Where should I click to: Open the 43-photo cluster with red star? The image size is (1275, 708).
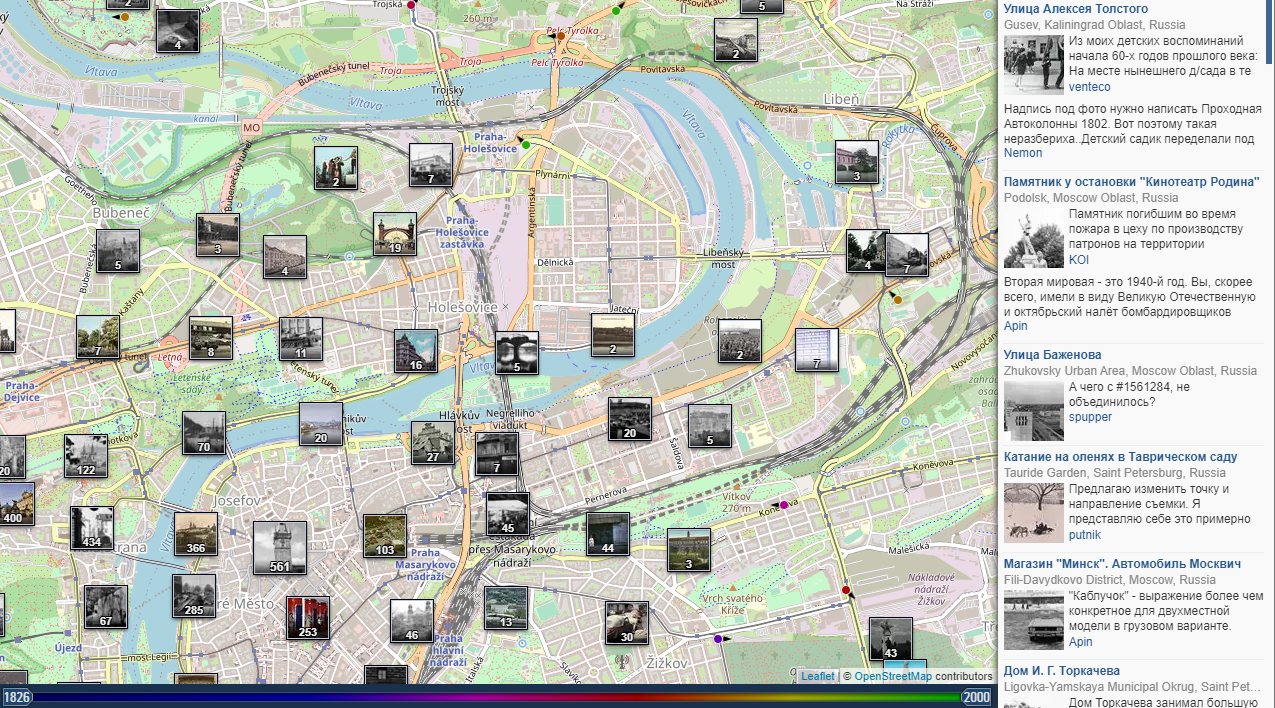pos(891,639)
